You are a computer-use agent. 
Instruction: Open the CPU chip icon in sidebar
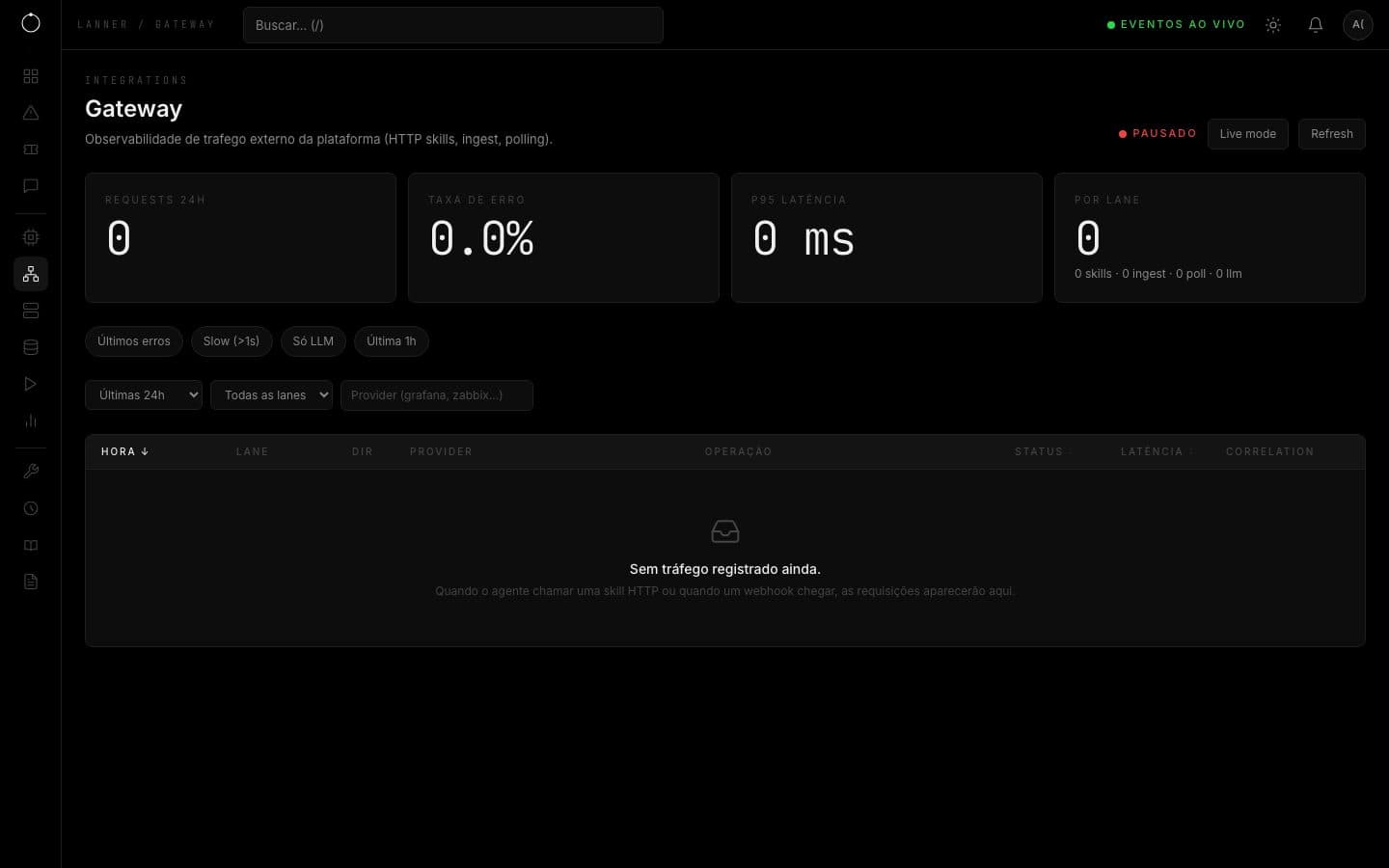(31, 237)
